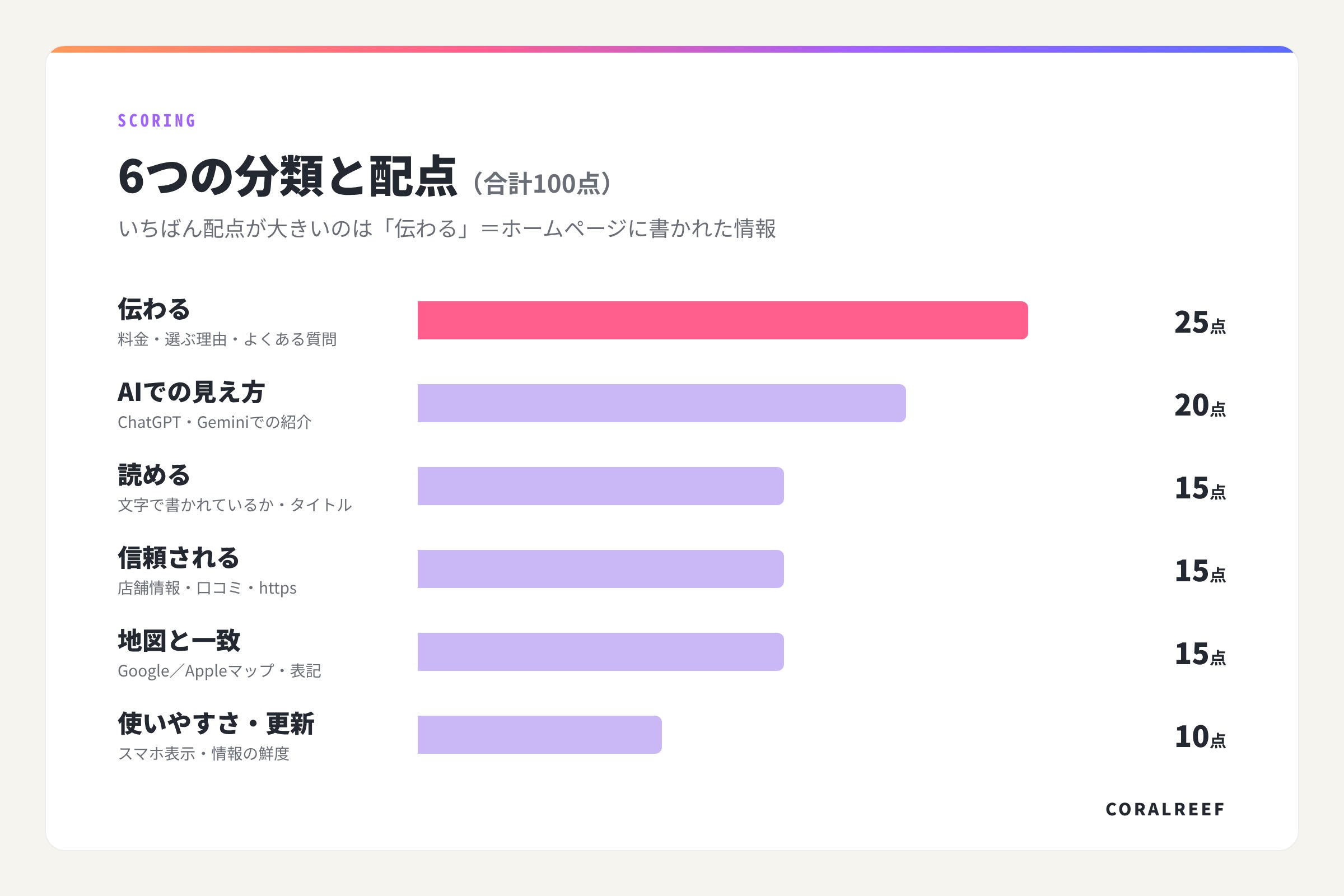1344x896 pixels.
Task: Click the purple bar for 読める
Action: (x=600, y=486)
